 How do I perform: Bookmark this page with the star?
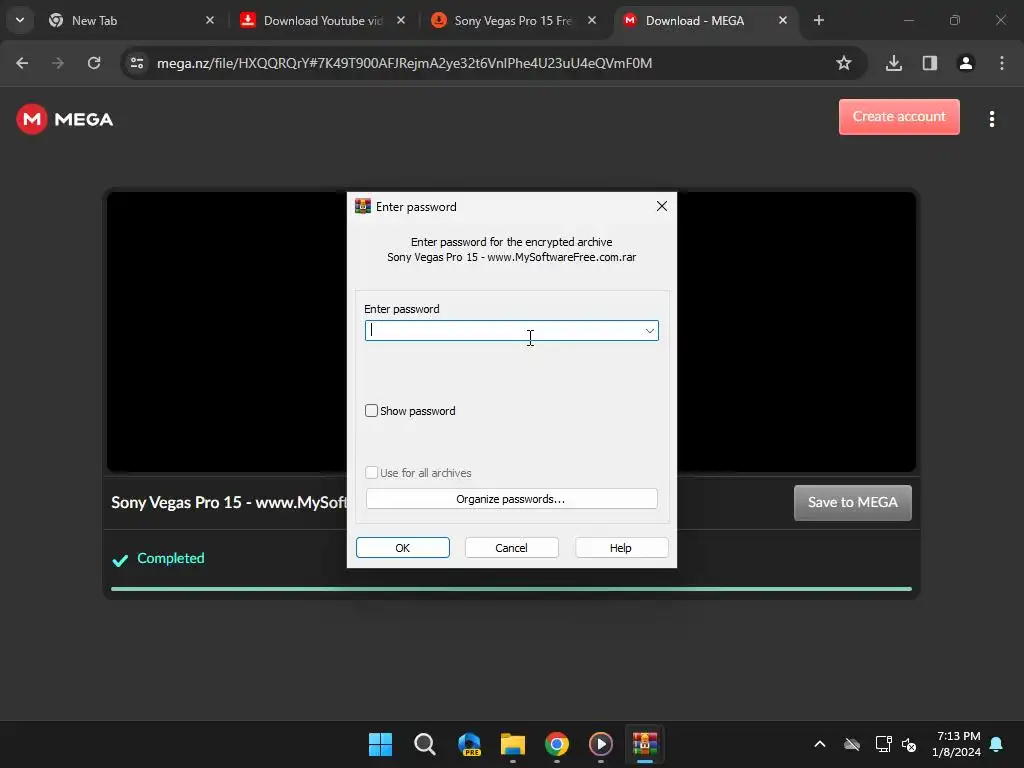click(x=844, y=63)
